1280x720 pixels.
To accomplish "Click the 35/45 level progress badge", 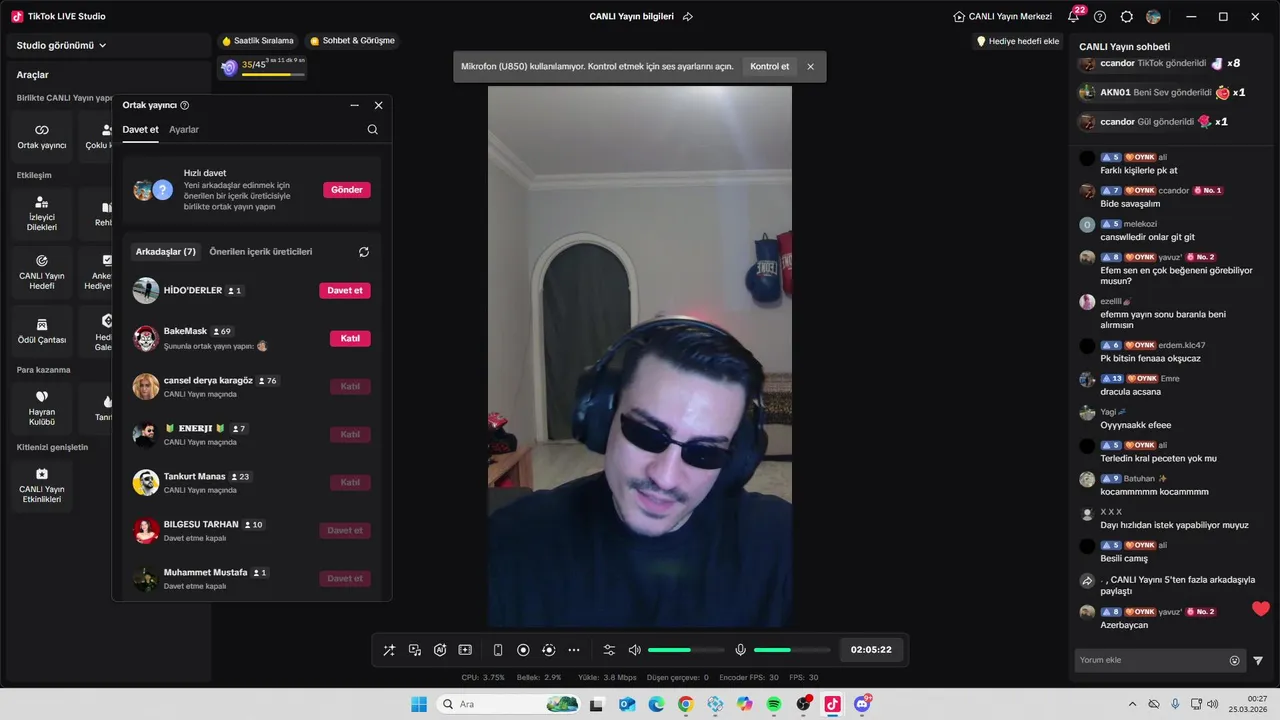I will click(262, 67).
